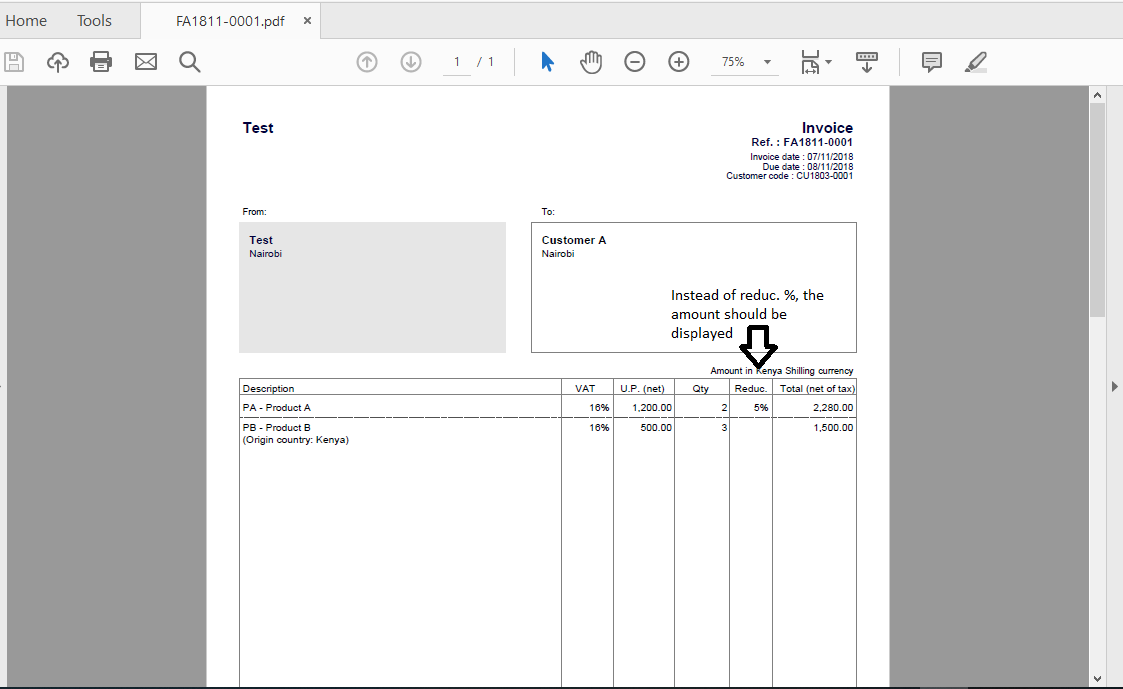
Task: Click the 'Qty' column header
Action: [x=700, y=389]
